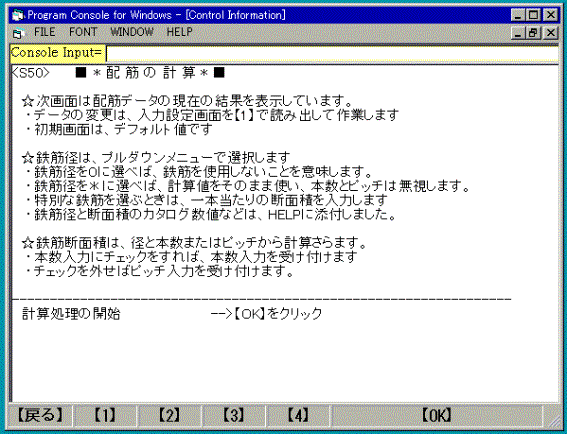Click the window resize grip corner
Screen dimensions: 567x434
pyautogui.click(x=553, y=420)
